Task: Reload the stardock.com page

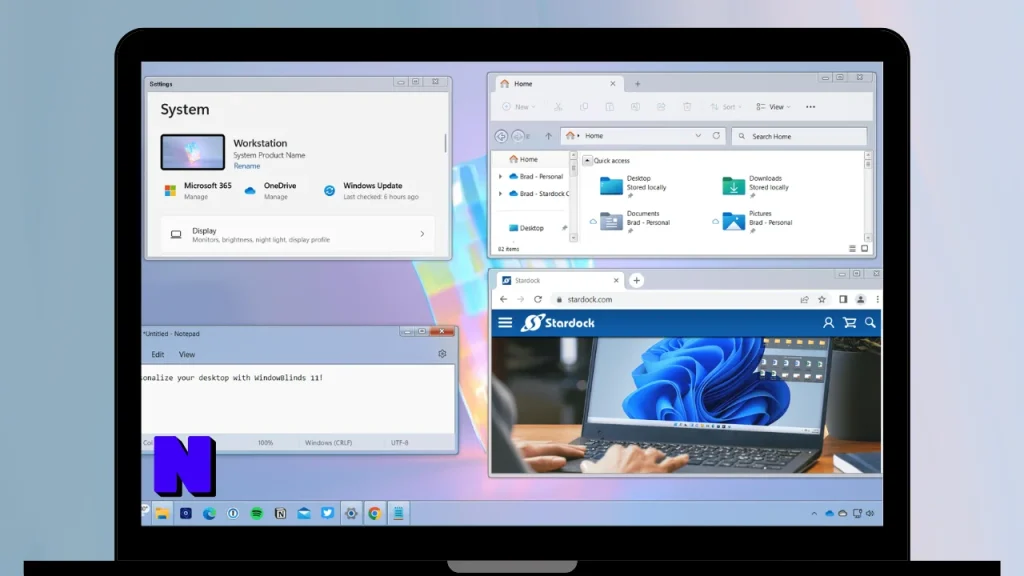Action: [x=537, y=299]
